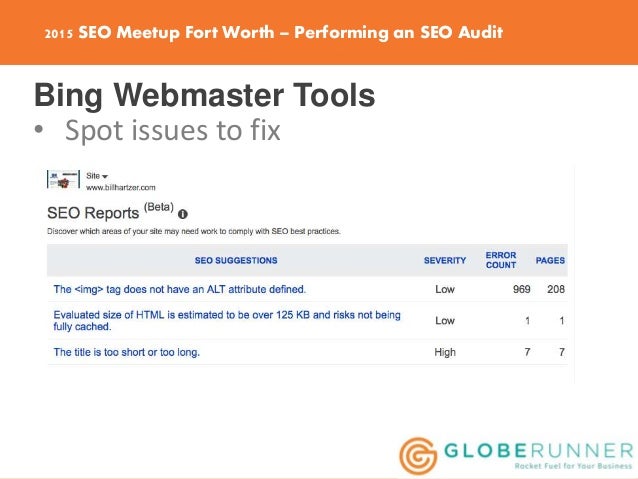Click the 969 error count value

coord(521,289)
